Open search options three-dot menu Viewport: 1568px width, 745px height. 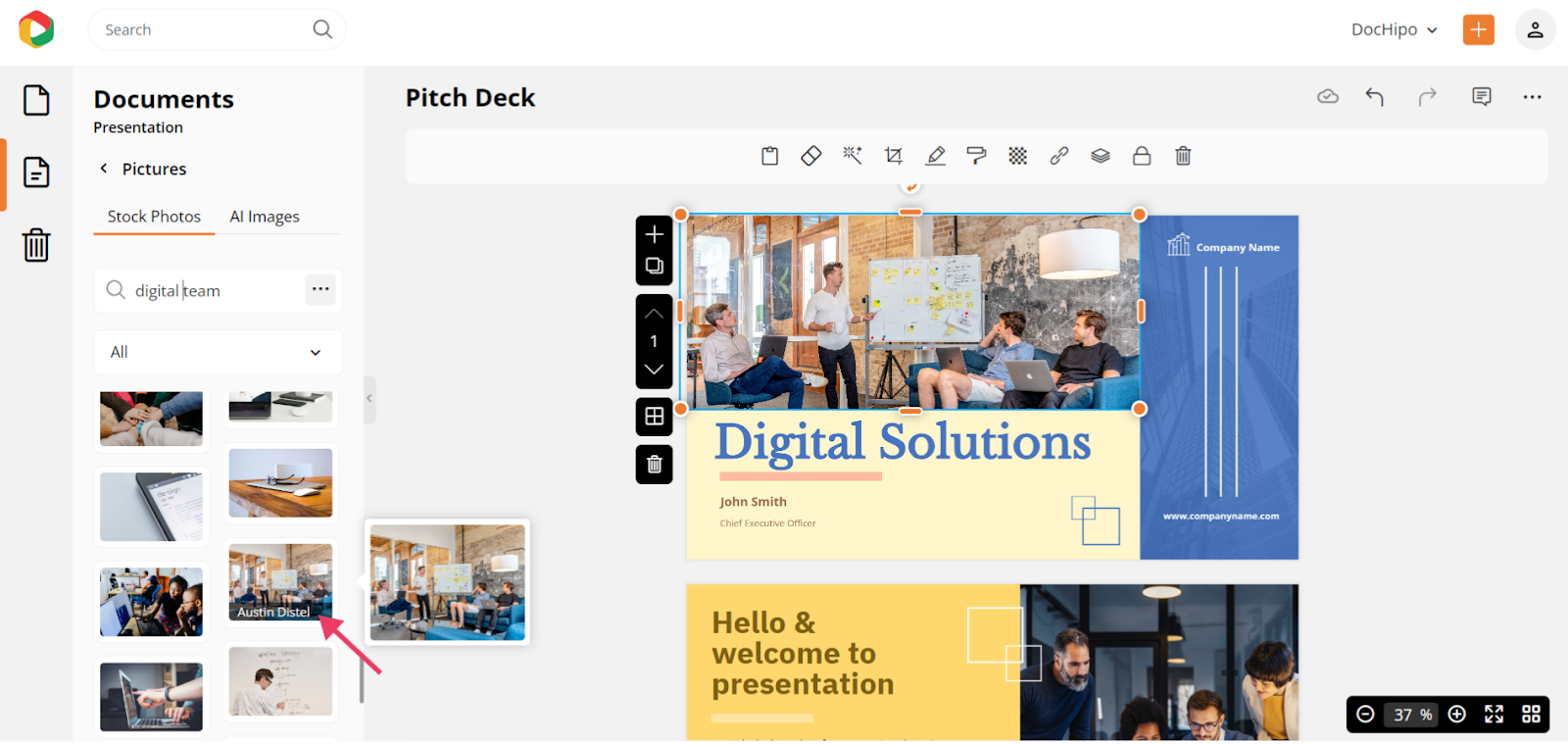320,289
